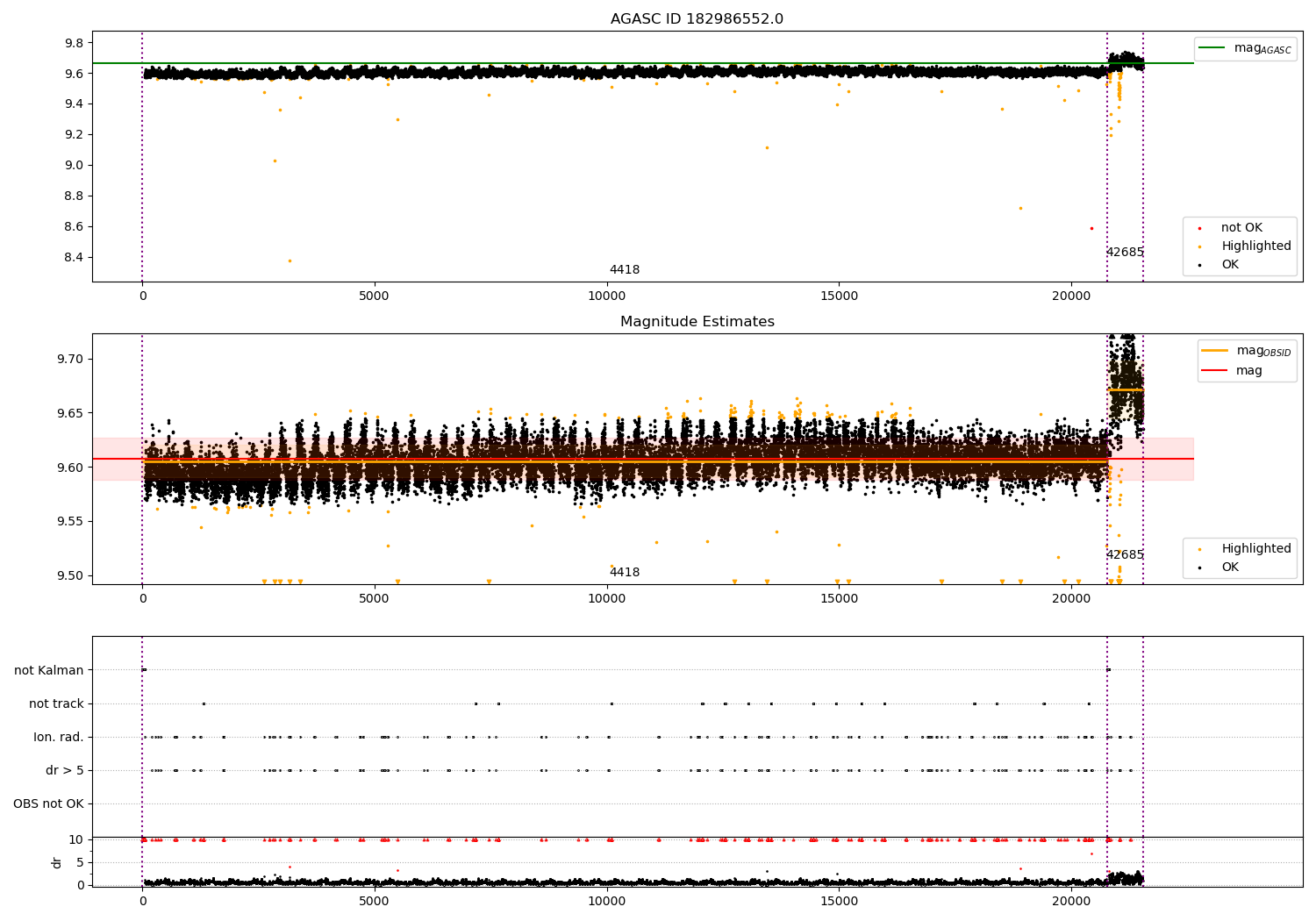Click the 9.50 y-axis tick in middle plot
The height and width of the screenshot is (921, 1316).
(x=71, y=576)
